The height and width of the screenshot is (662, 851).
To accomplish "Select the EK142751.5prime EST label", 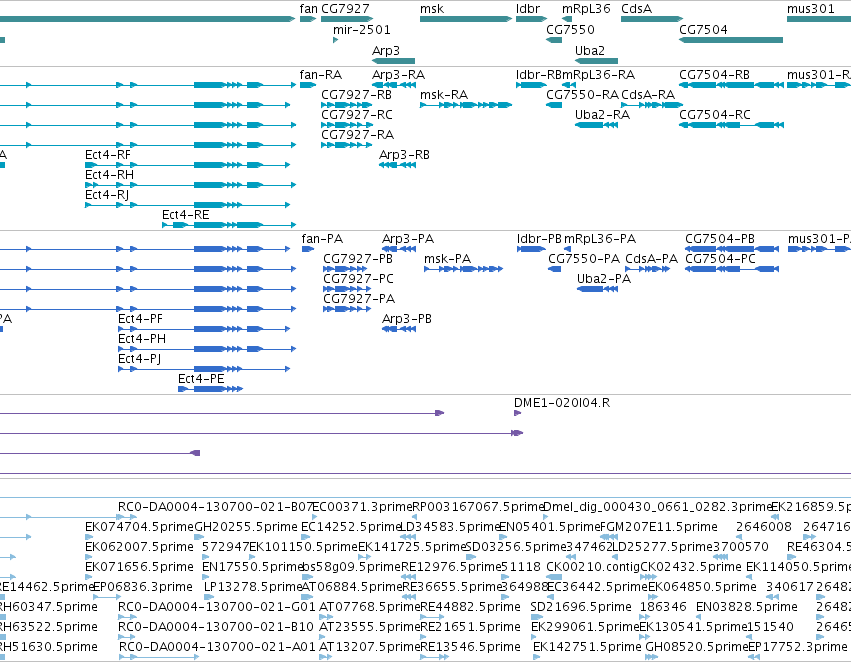I will click(587, 647).
